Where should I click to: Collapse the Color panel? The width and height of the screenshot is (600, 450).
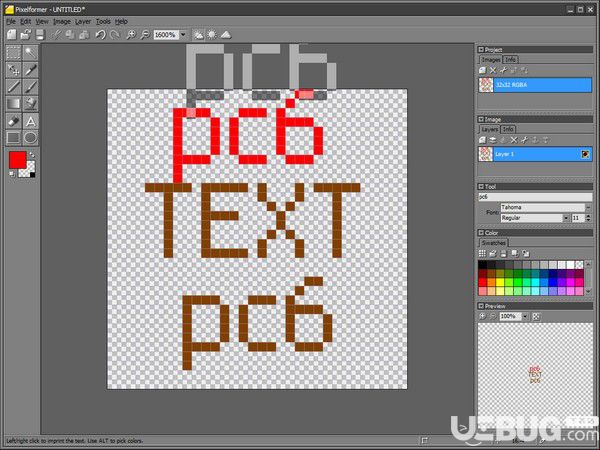pos(481,233)
